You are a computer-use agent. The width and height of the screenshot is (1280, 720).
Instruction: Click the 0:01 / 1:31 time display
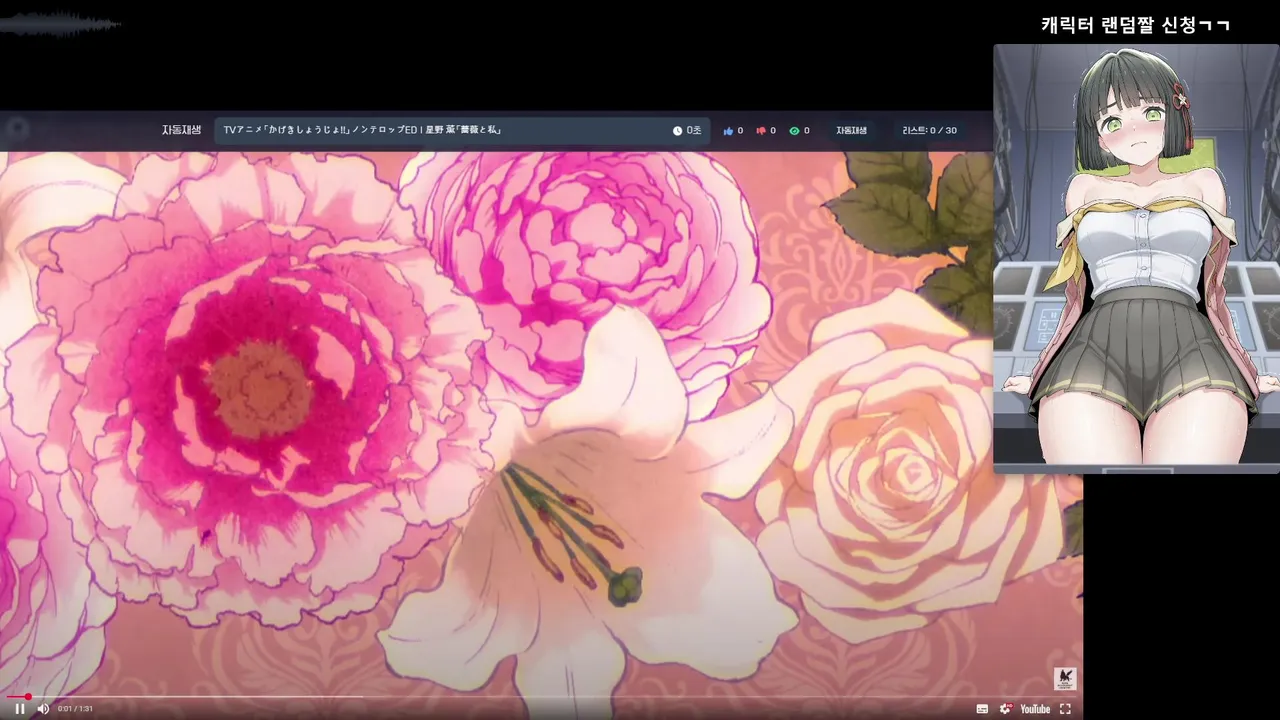click(75, 709)
